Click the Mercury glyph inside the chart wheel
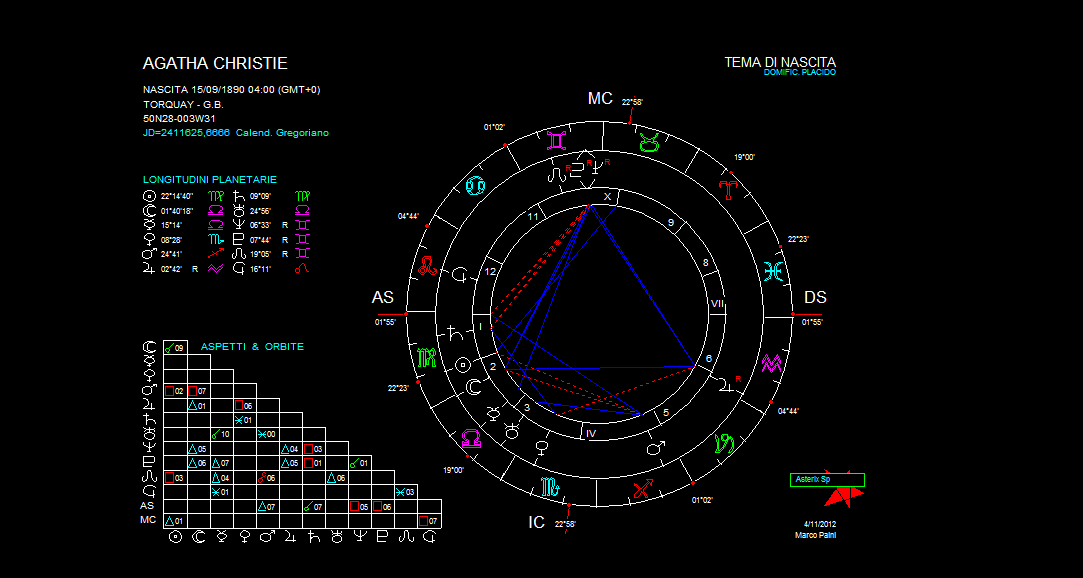The width and height of the screenshot is (1083, 578). [x=494, y=413]
